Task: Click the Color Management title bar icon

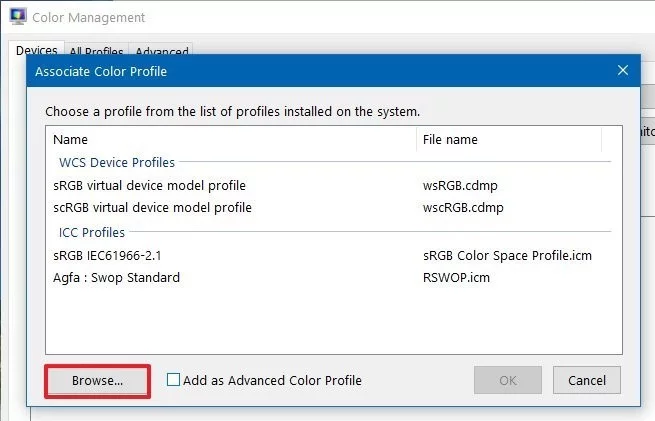Action: tap(17, 17)
